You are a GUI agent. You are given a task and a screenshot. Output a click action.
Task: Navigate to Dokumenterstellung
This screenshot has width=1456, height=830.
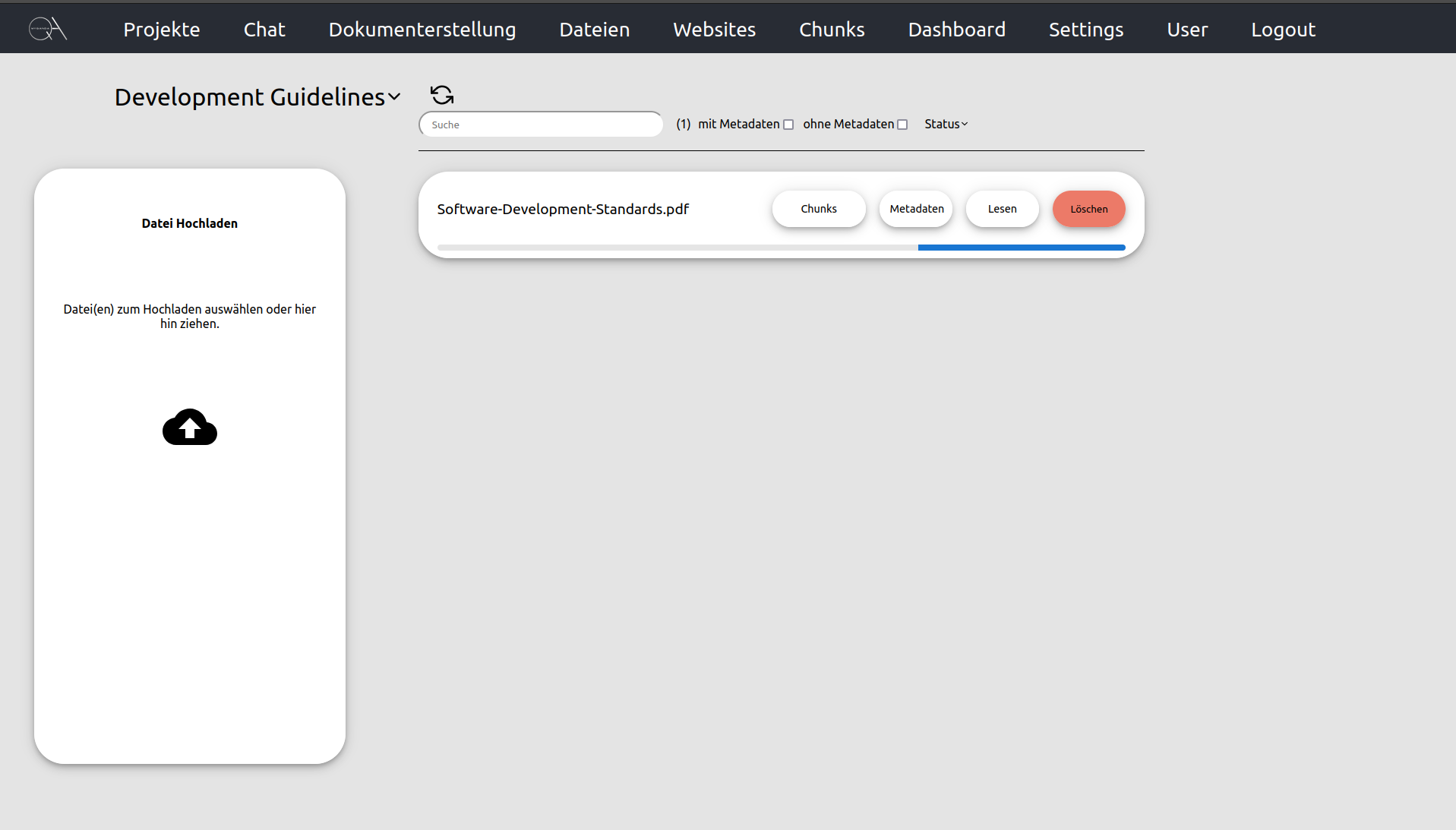pos(422,29)
